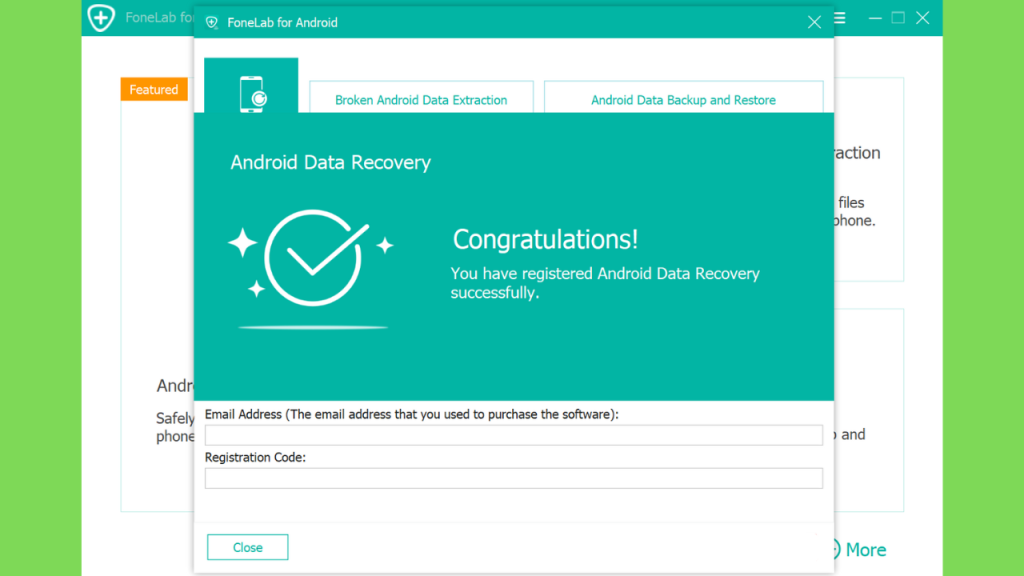Viewport: 1024px width, 576px height.
Task: Click the Featured badge in main window
Action: click(x=154, y=89)
